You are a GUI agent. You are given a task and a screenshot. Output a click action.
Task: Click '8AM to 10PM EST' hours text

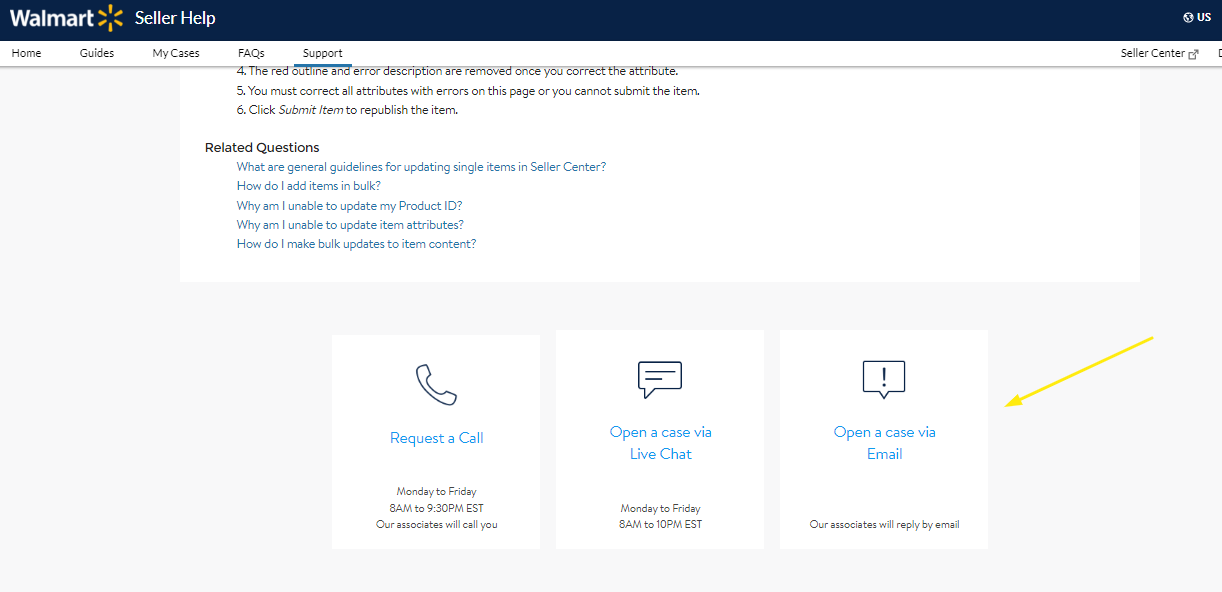(x=660, y=524)
